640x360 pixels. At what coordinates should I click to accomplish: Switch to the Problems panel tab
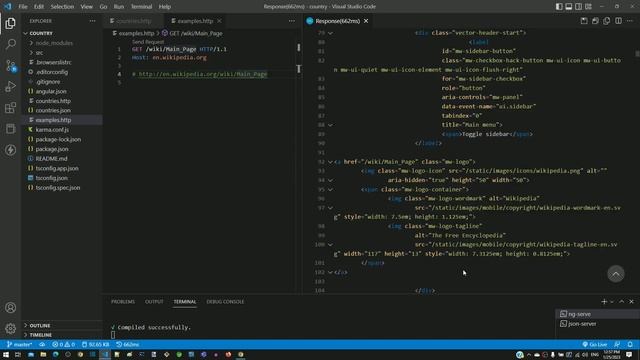123,302
